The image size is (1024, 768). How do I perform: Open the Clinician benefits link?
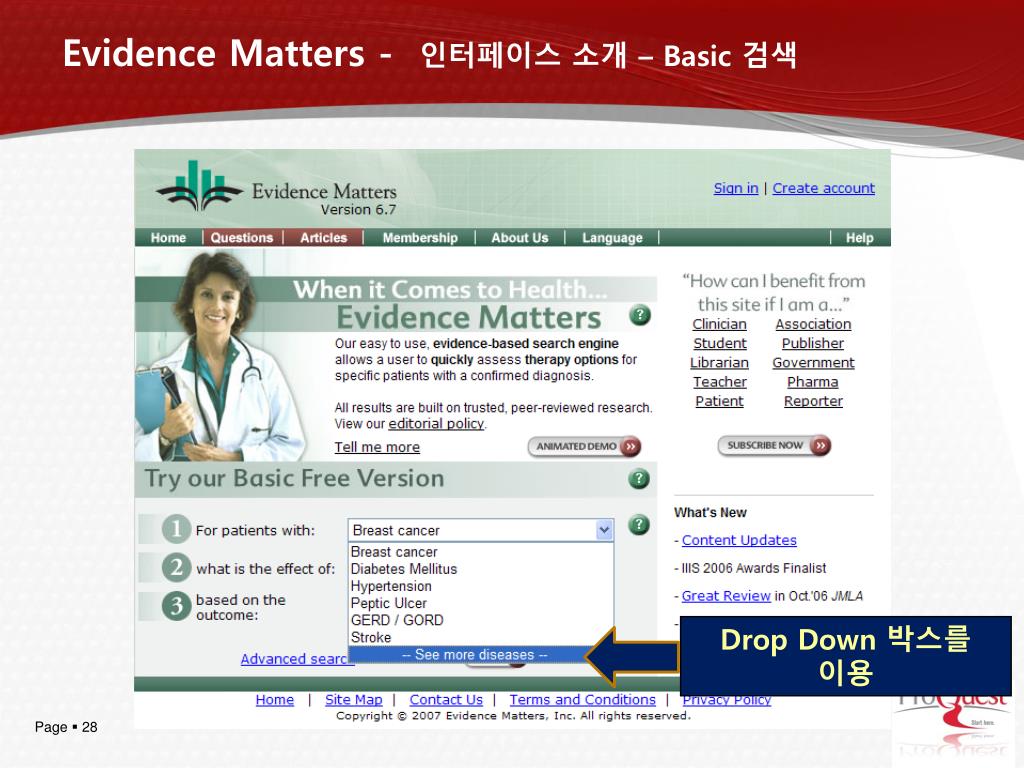click(x=719, y=324)
